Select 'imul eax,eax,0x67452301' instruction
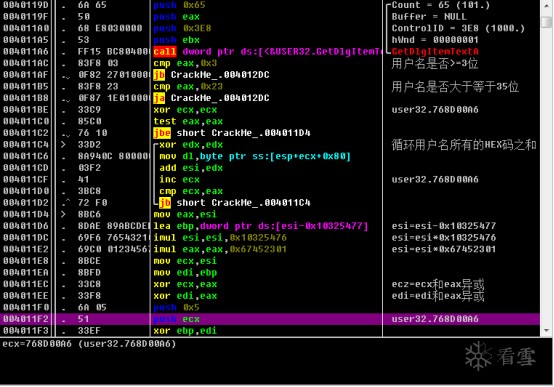 220,250
